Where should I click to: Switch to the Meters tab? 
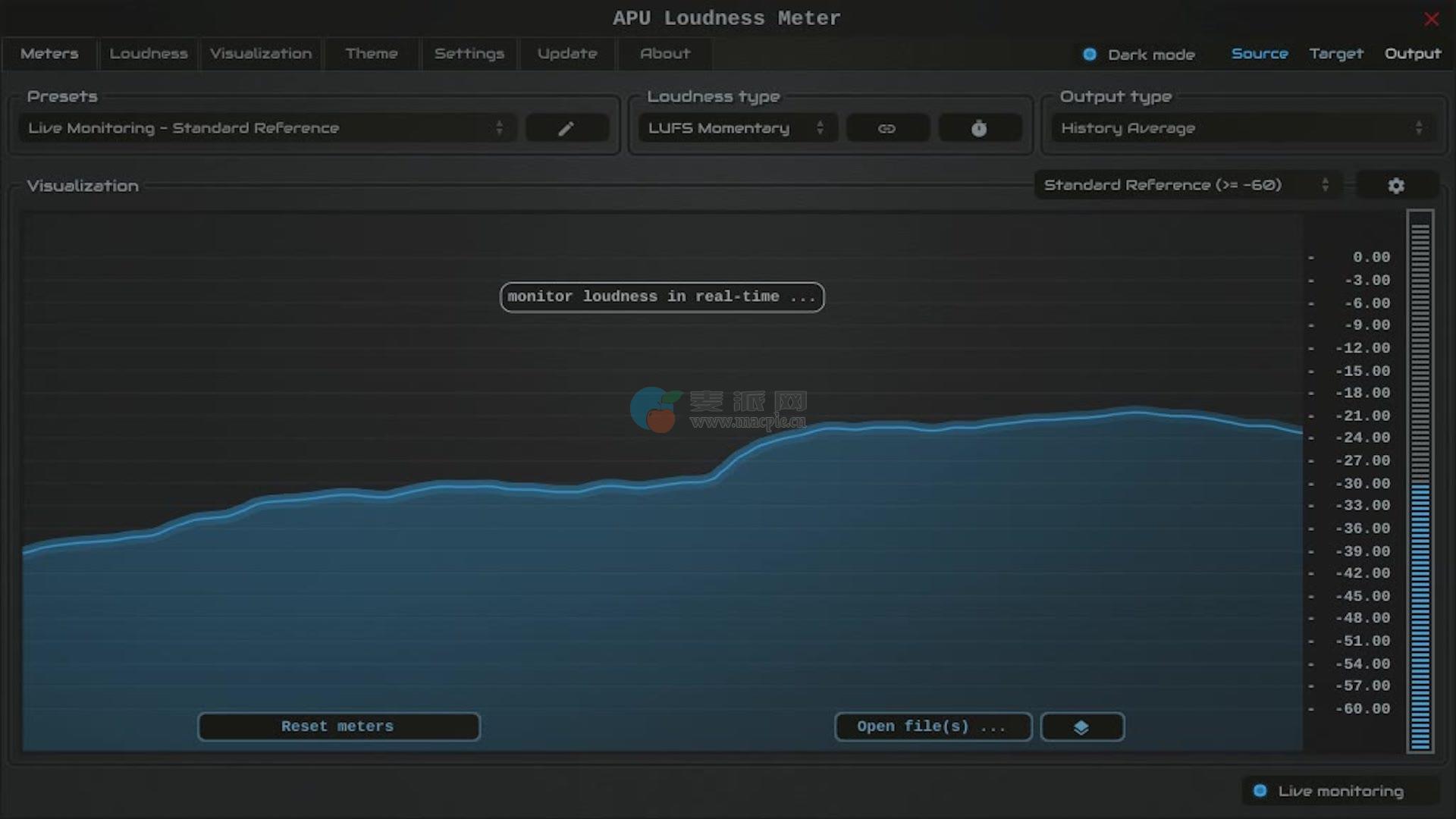point(49,54)
